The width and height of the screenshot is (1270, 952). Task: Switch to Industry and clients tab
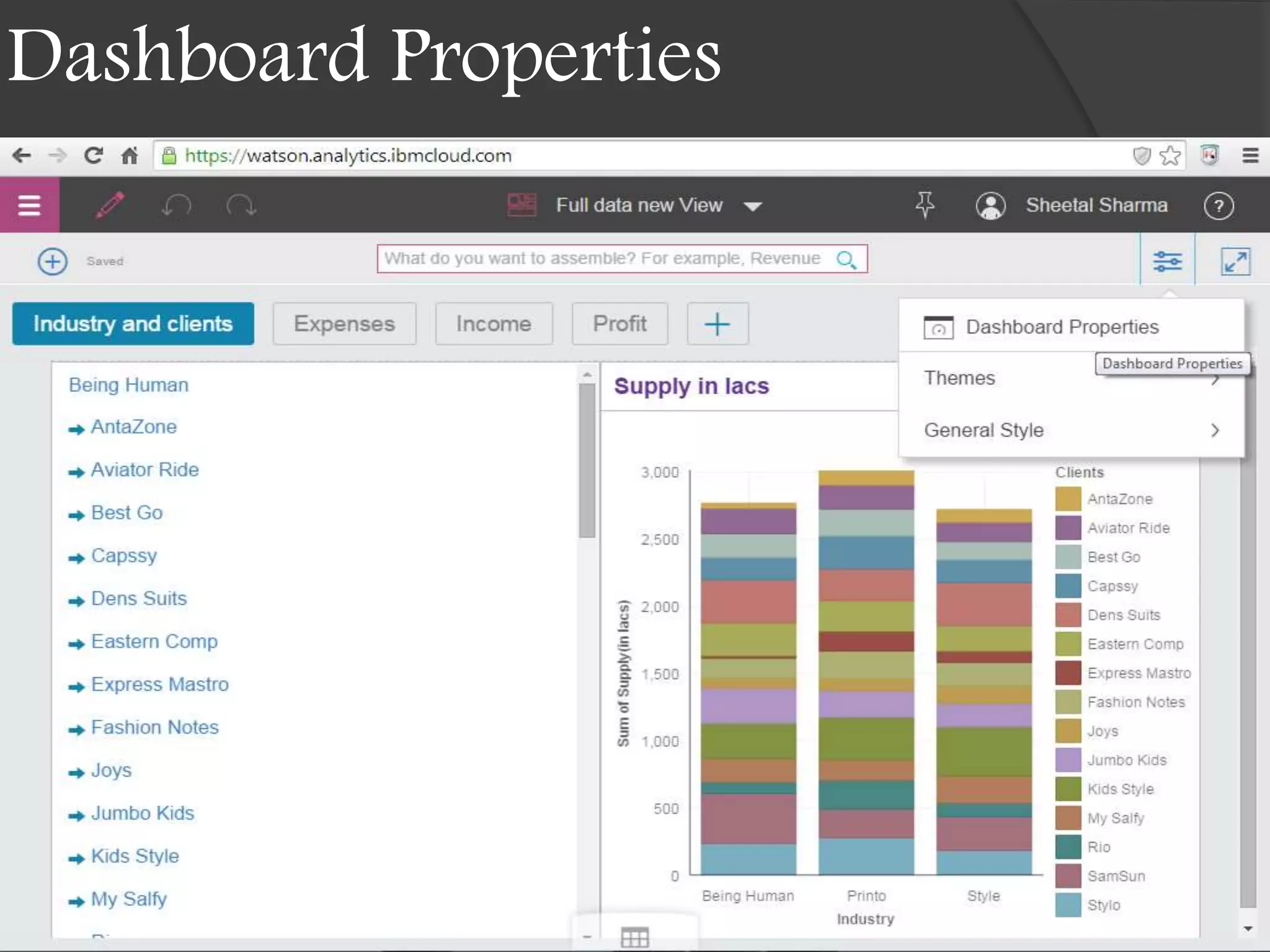pyautogui.click(x=133, y=324)
